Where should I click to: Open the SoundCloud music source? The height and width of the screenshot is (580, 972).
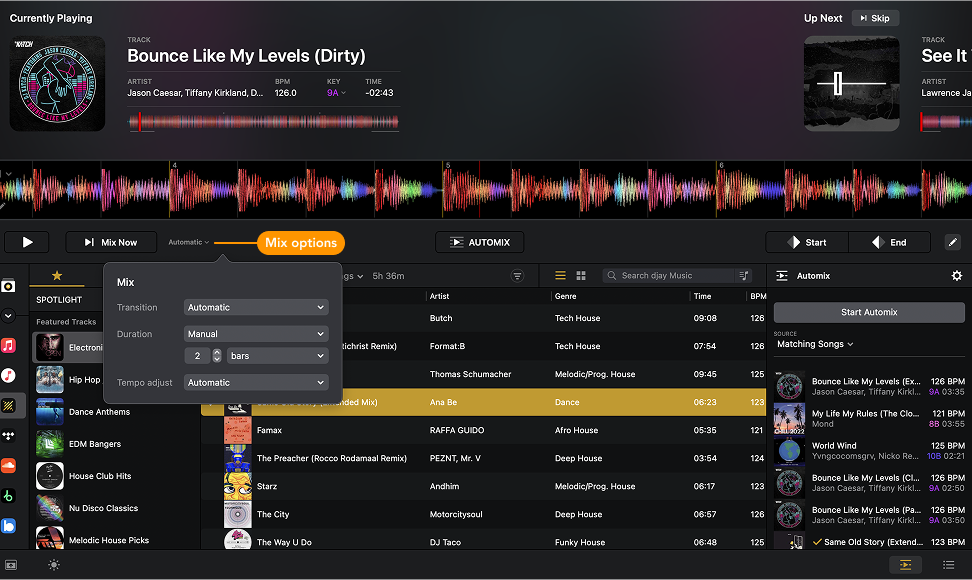pos(8,465)
